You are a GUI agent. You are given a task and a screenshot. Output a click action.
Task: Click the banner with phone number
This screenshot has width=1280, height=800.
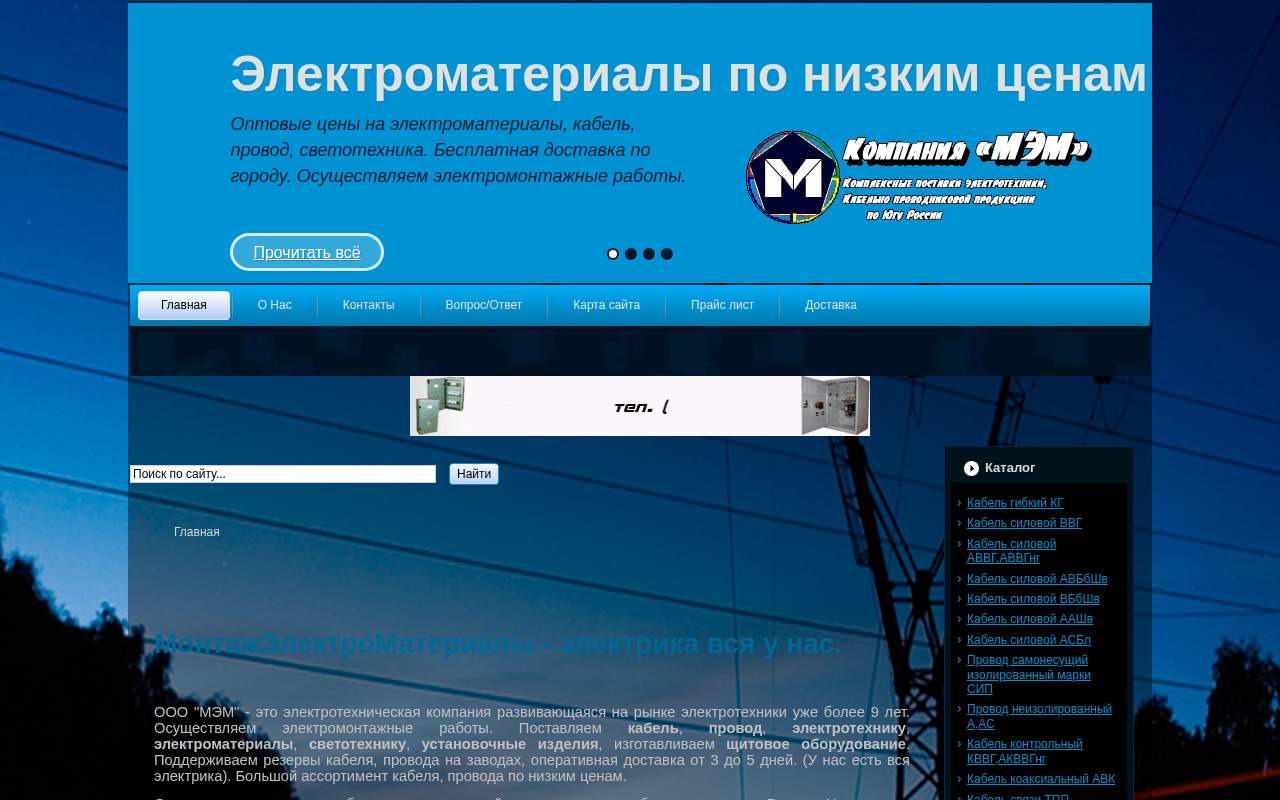click(640, 406)
